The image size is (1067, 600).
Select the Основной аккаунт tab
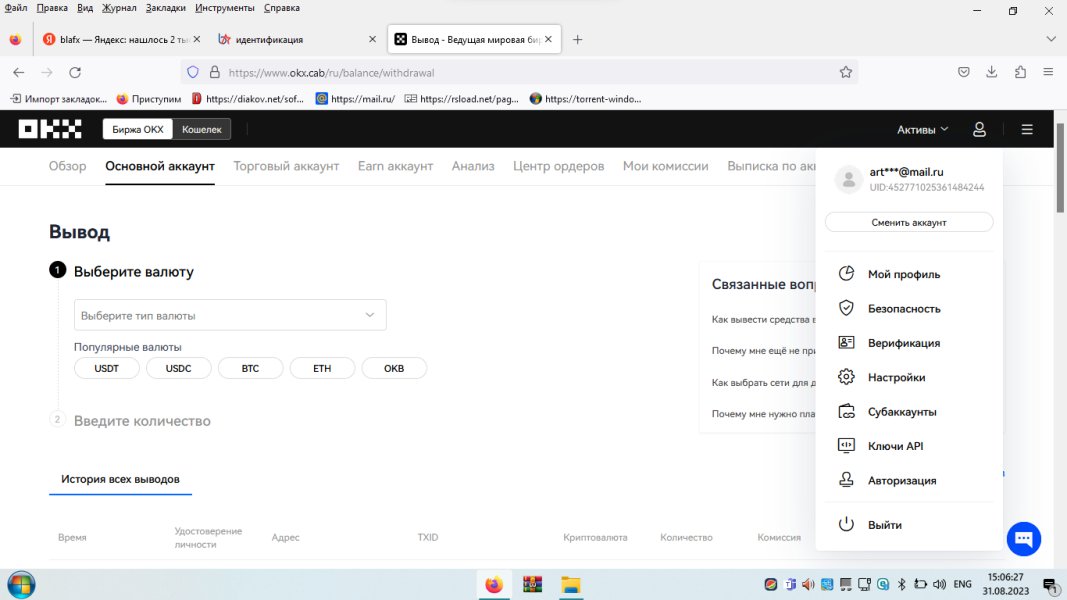(x=160, y=166)
